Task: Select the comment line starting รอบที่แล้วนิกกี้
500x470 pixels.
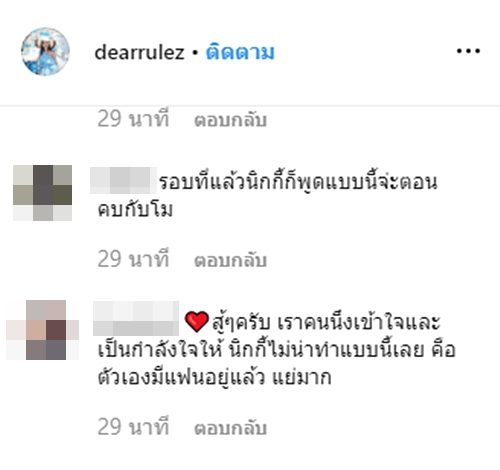Action: 298,182
